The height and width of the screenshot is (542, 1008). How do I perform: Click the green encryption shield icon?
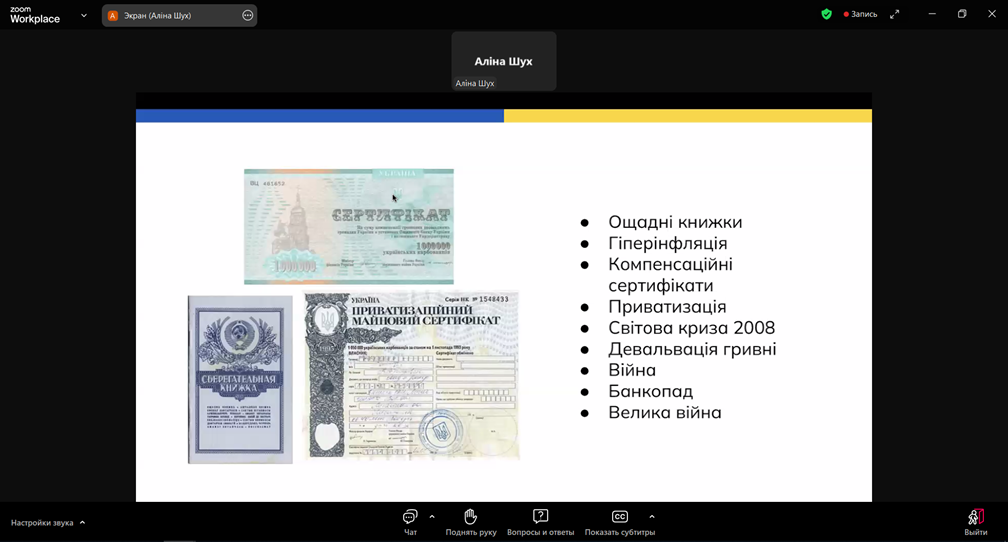826,14
